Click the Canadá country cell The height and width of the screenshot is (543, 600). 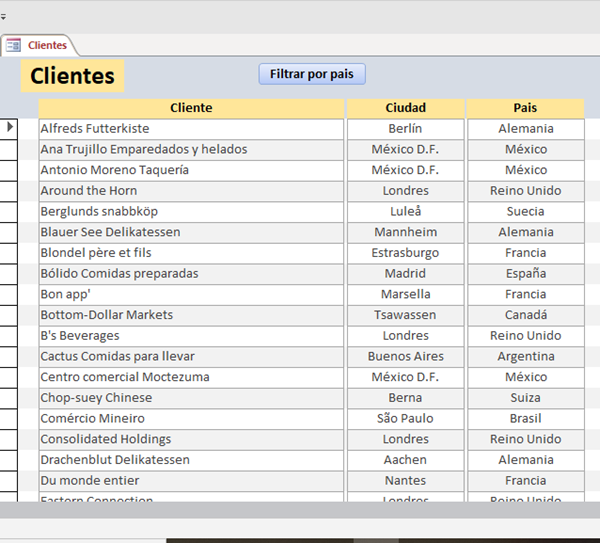[525, 315]
